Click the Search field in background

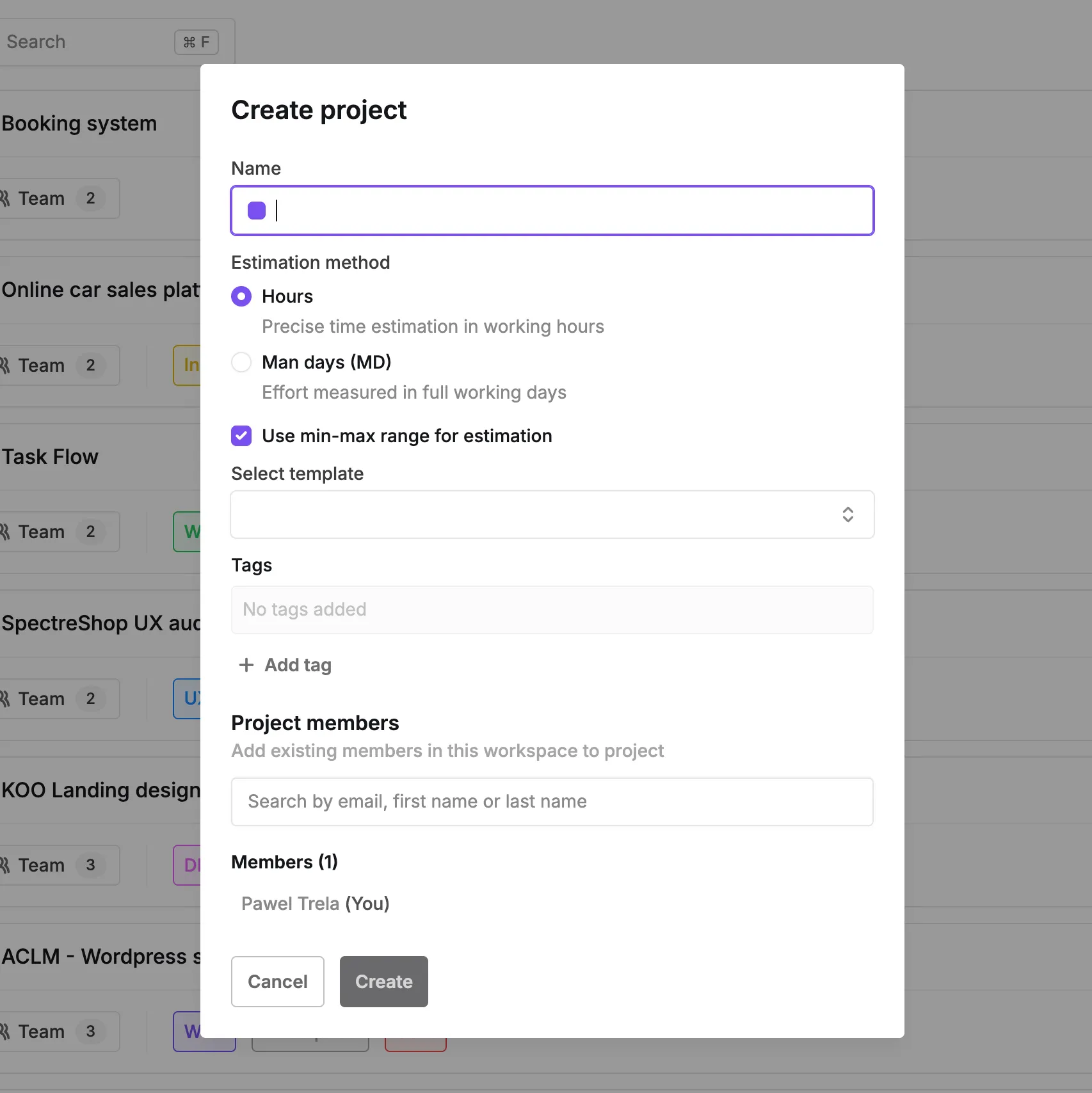pos(83,42)
